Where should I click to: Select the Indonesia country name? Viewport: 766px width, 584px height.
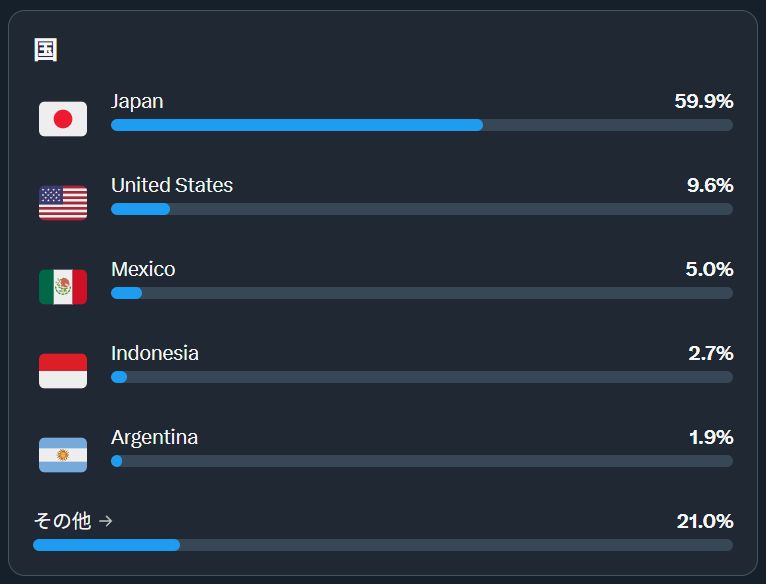[155, 353]
